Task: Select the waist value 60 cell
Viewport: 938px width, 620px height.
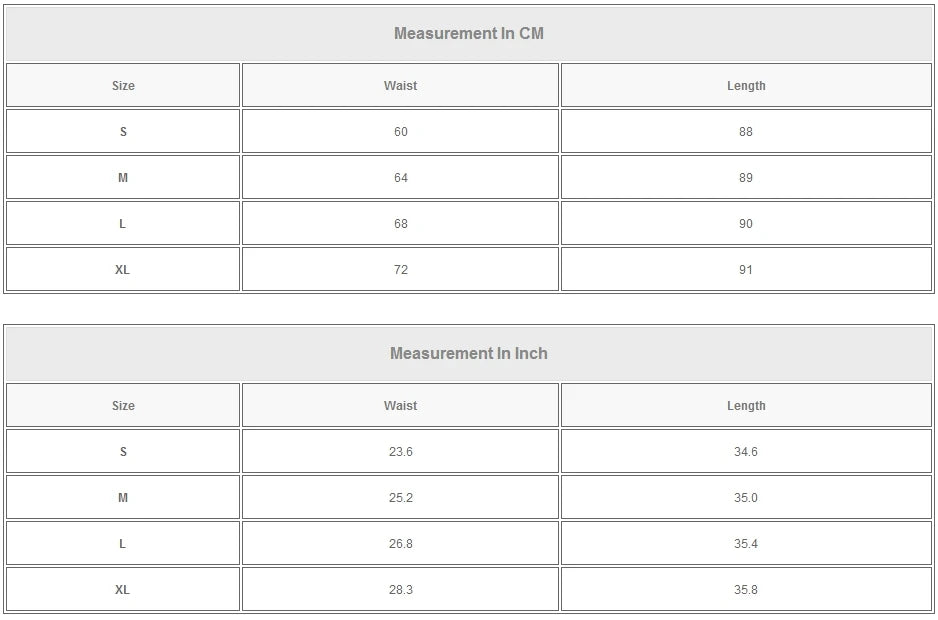Action: pos(400,132)
